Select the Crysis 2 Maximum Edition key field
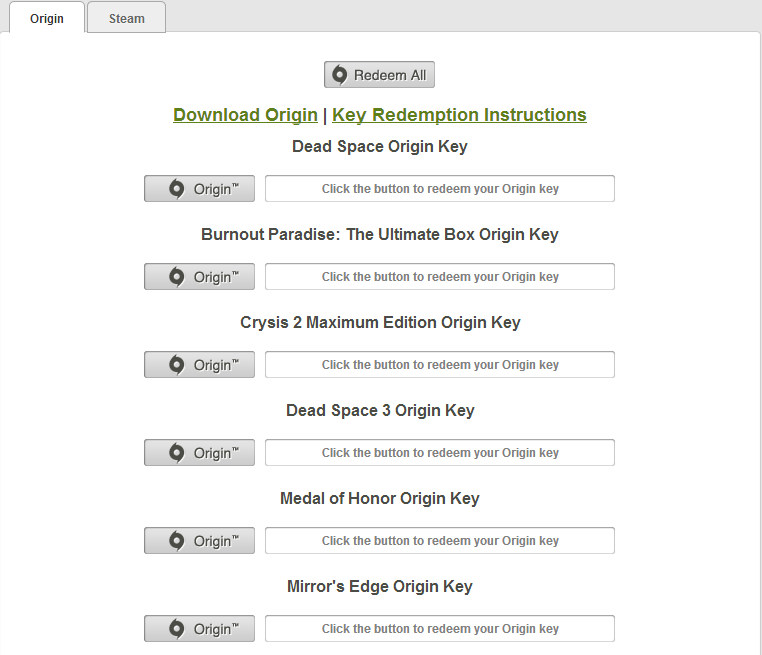This screenshot has width=762, height=655. (440, 364)
